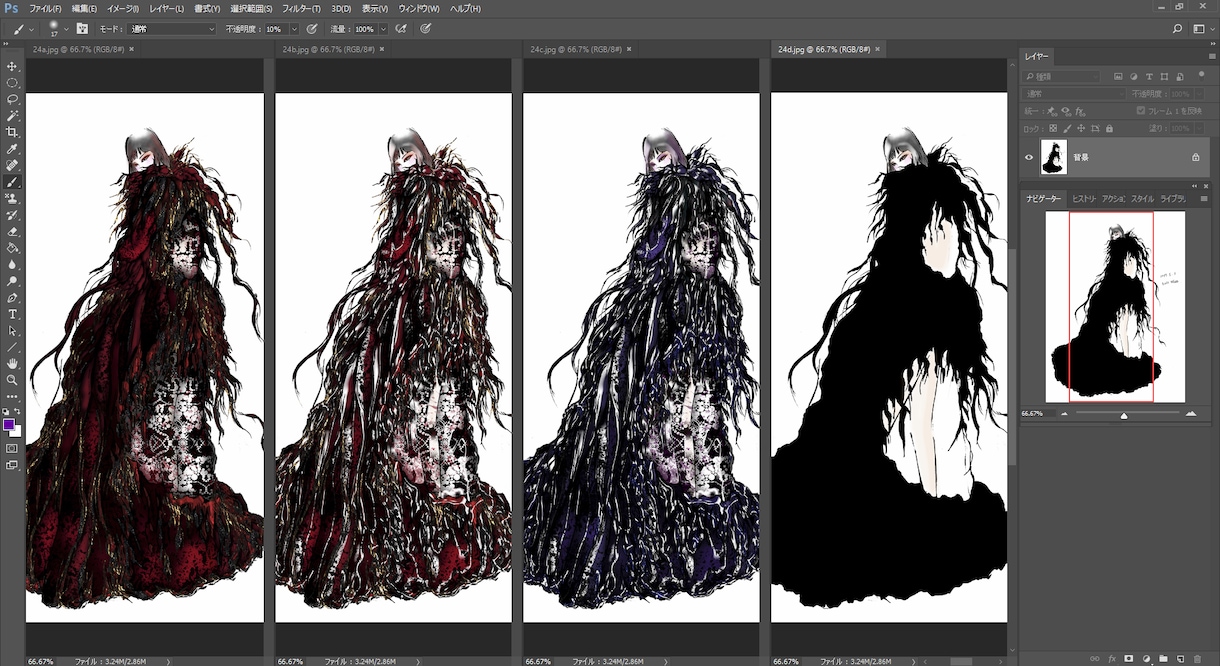Open the brush settings panel icon
The height and width of the screenshot is (666, 1220).
point(82,29)
